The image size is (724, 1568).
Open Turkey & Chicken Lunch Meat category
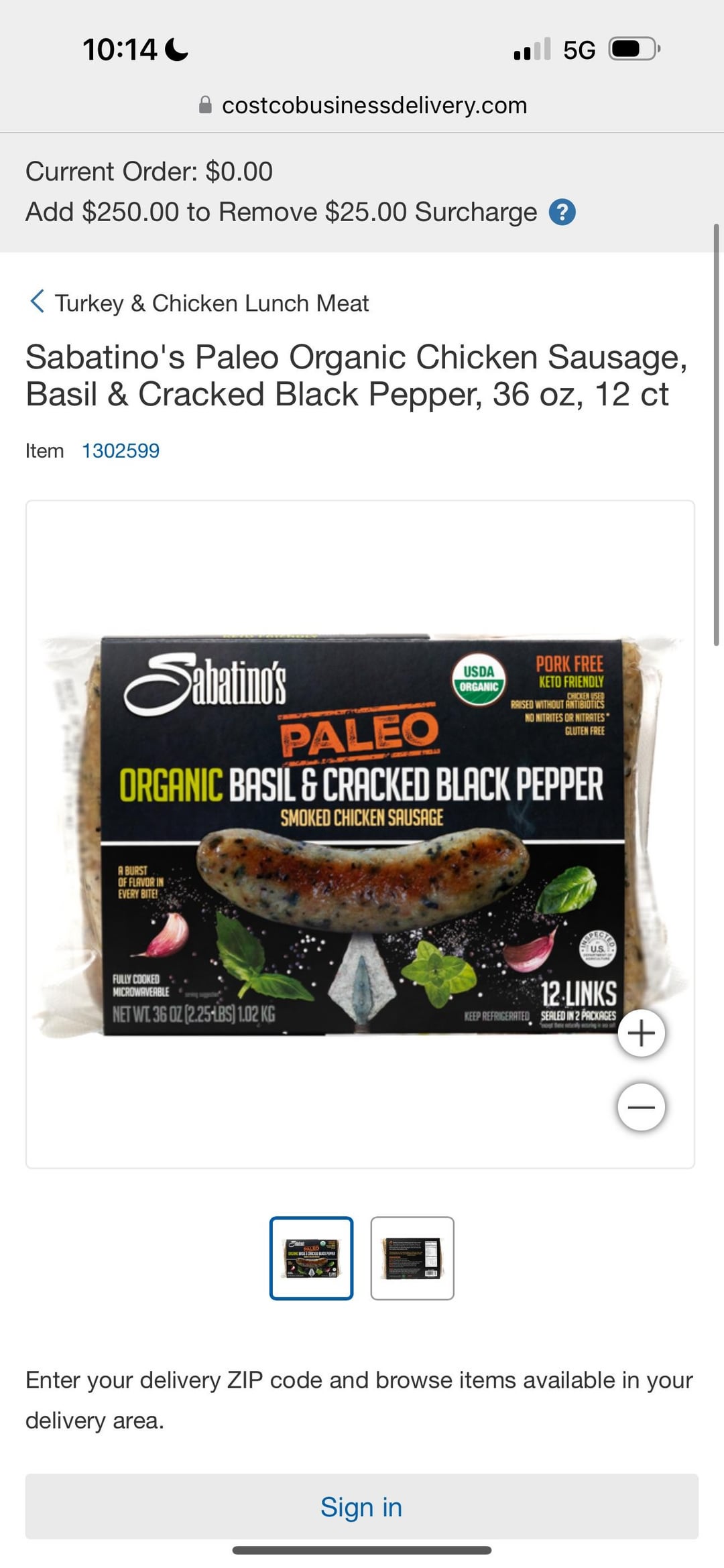coord(212,303)
